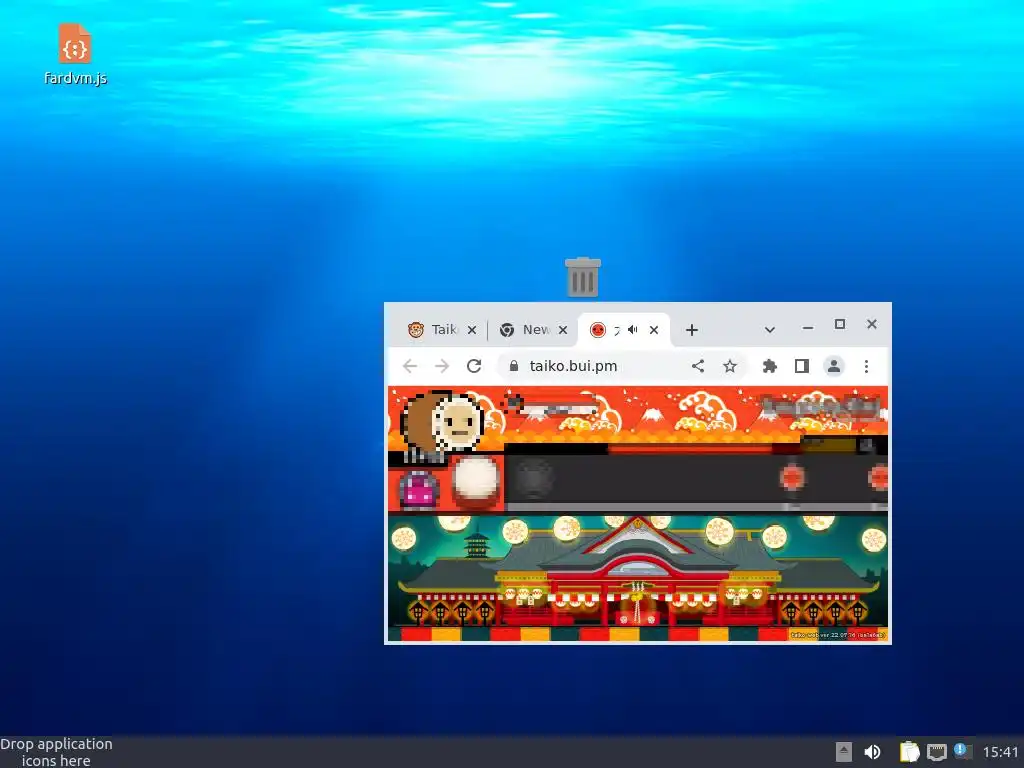Expand the tab search chevron
Viewport: 1024px width, 768px height.
click(x=770, y=330)
